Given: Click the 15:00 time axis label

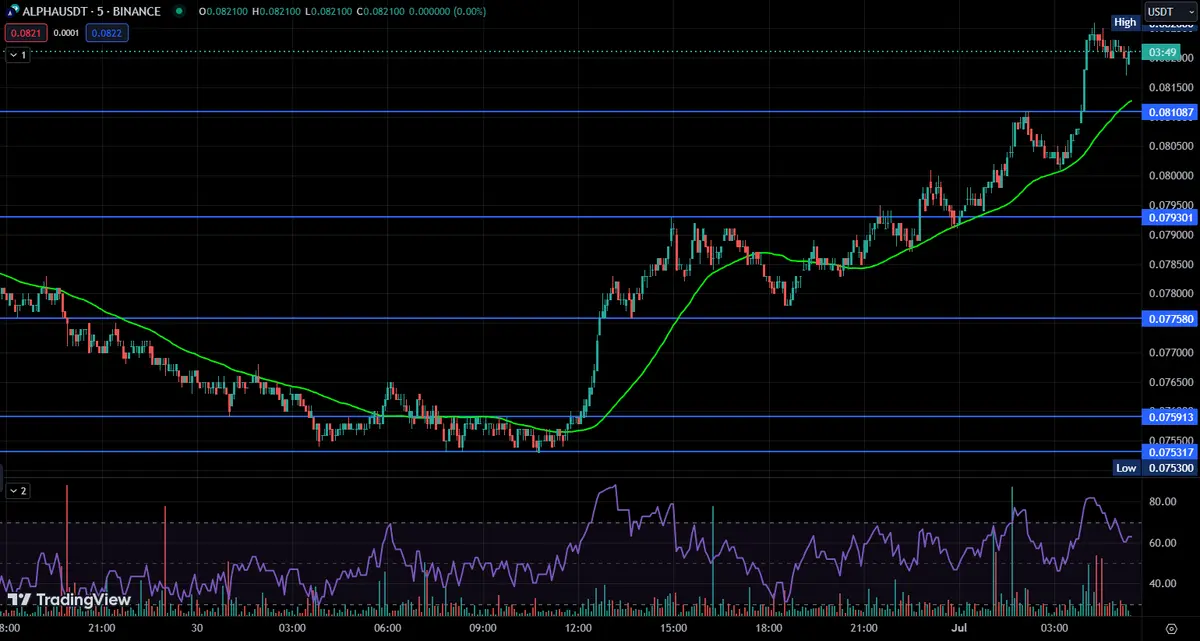Looking at the screenshot, I should [673, 628].
